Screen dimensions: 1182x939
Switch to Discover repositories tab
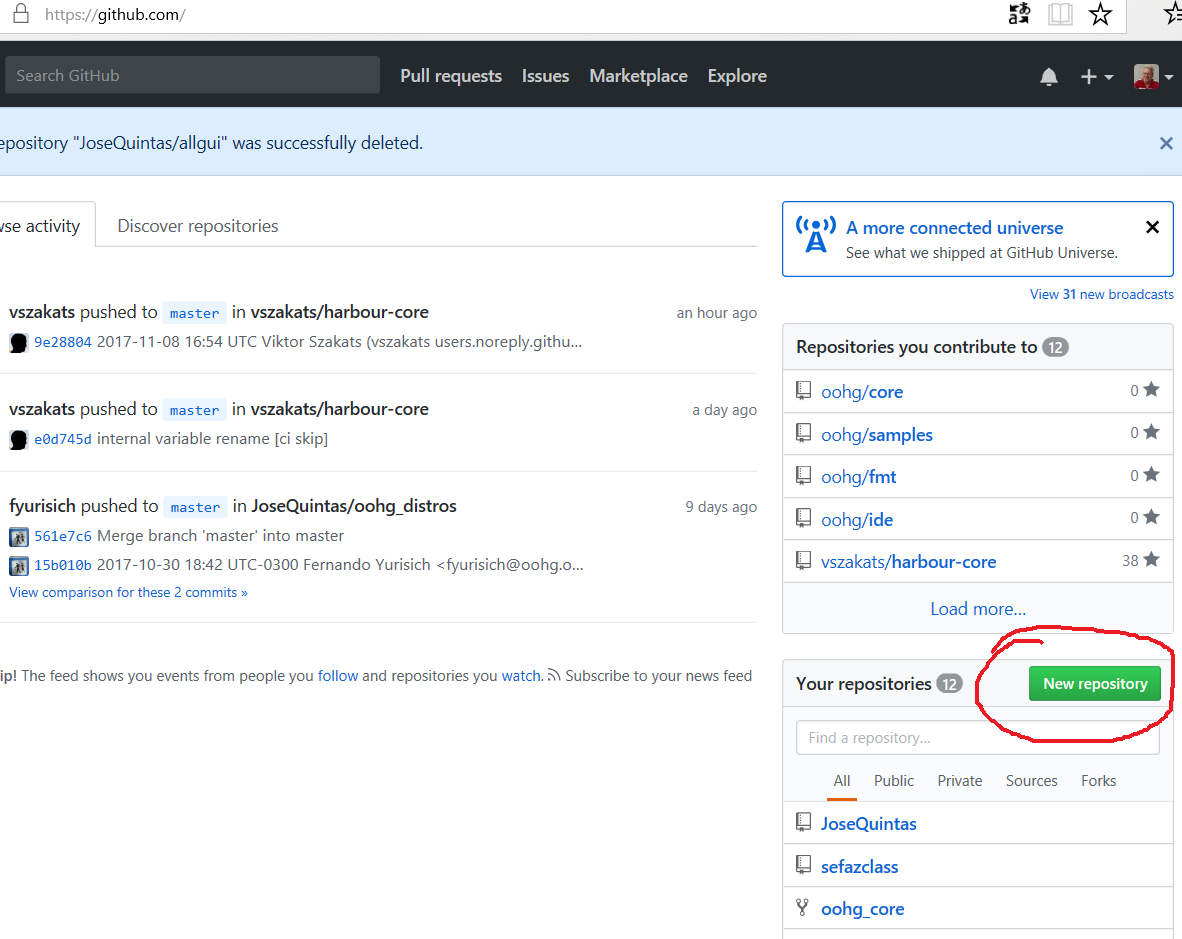[198, 226]
